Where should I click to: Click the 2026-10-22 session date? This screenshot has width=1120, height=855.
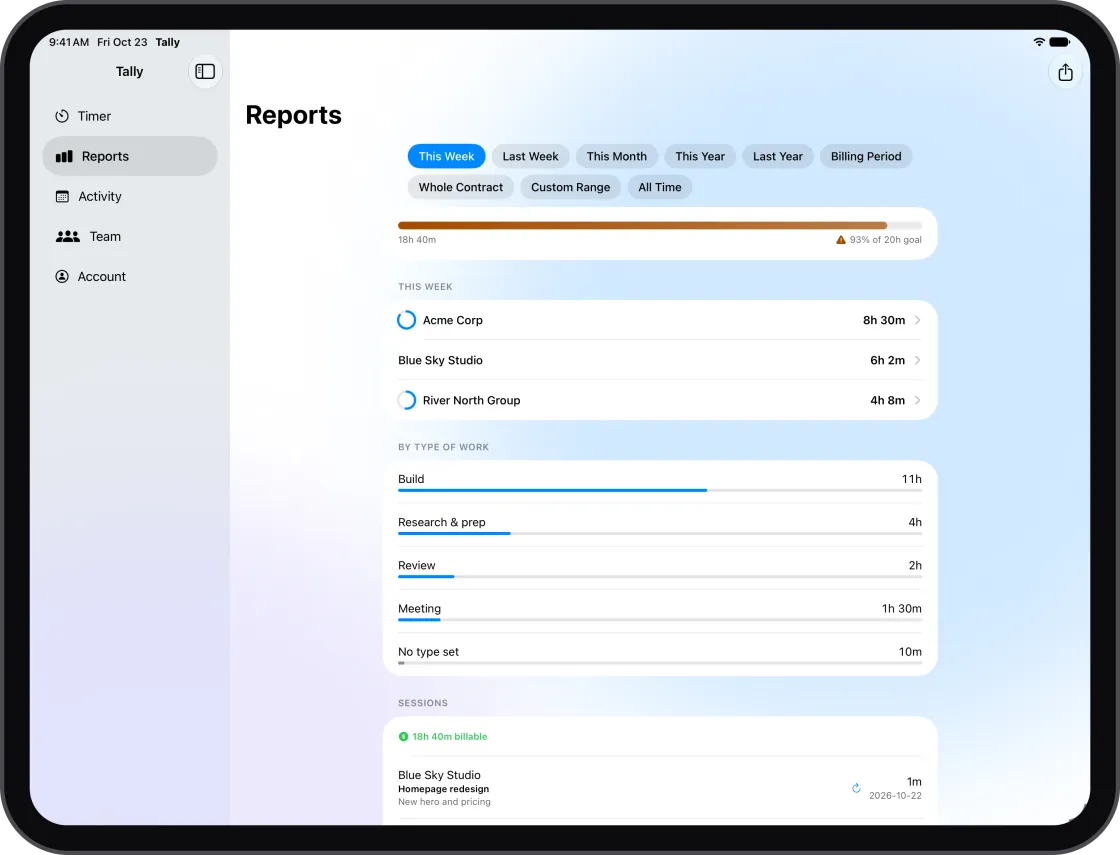895,796
